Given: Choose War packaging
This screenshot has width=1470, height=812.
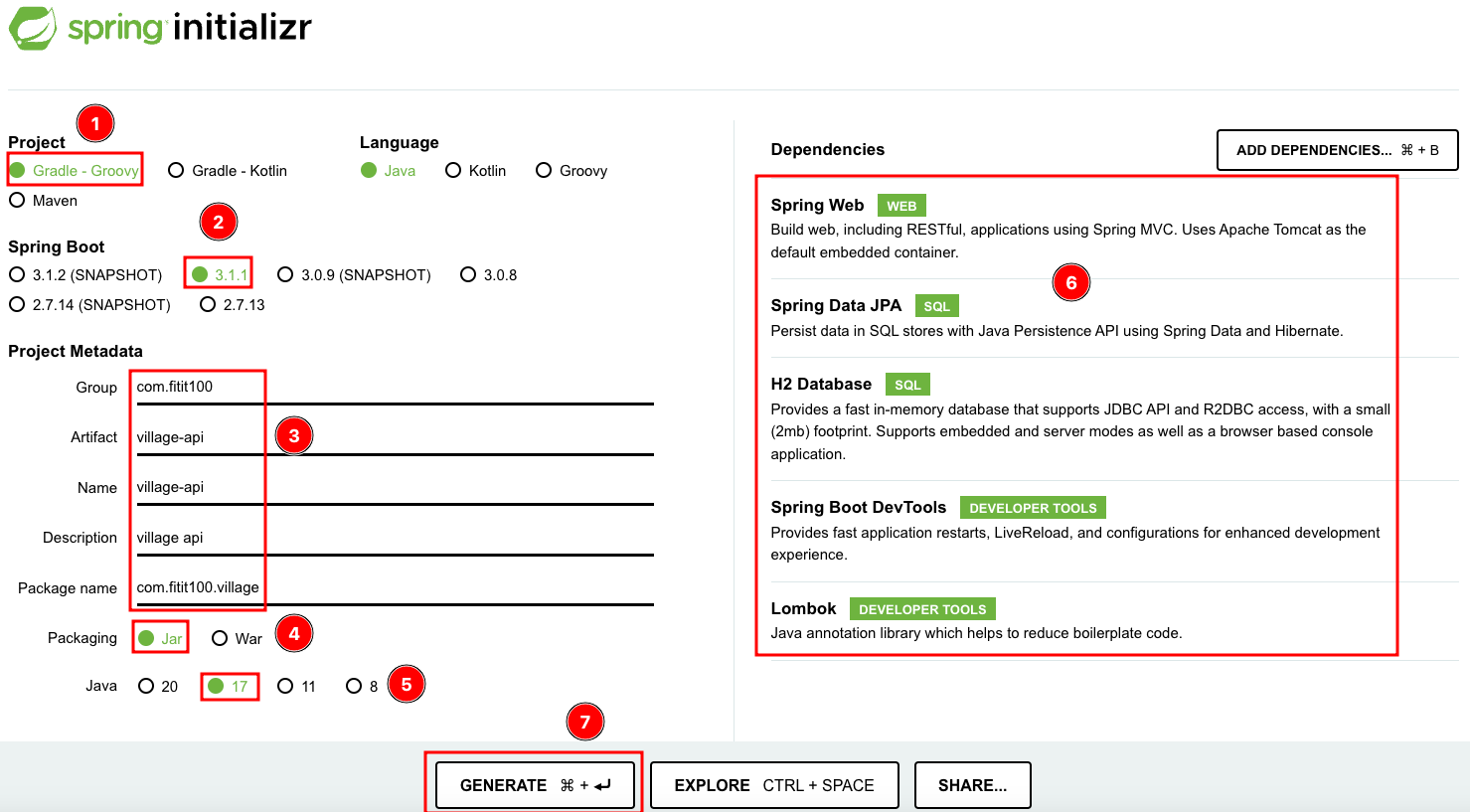Looking at the screenshot, I should pyautogui.click(x=238, y=638).
